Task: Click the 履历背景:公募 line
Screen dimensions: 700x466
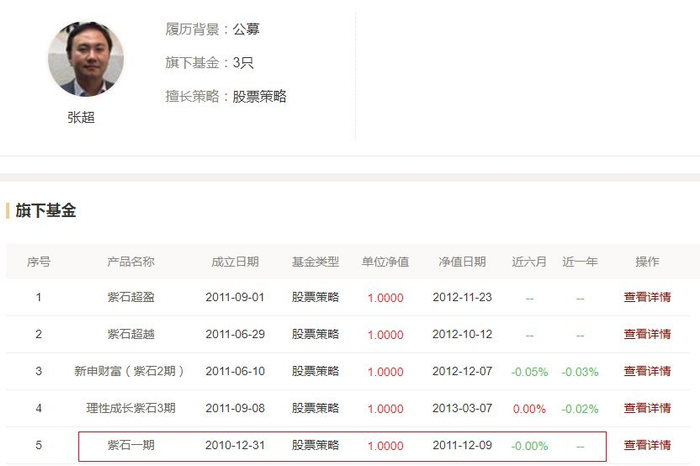Action: [212, 29]
